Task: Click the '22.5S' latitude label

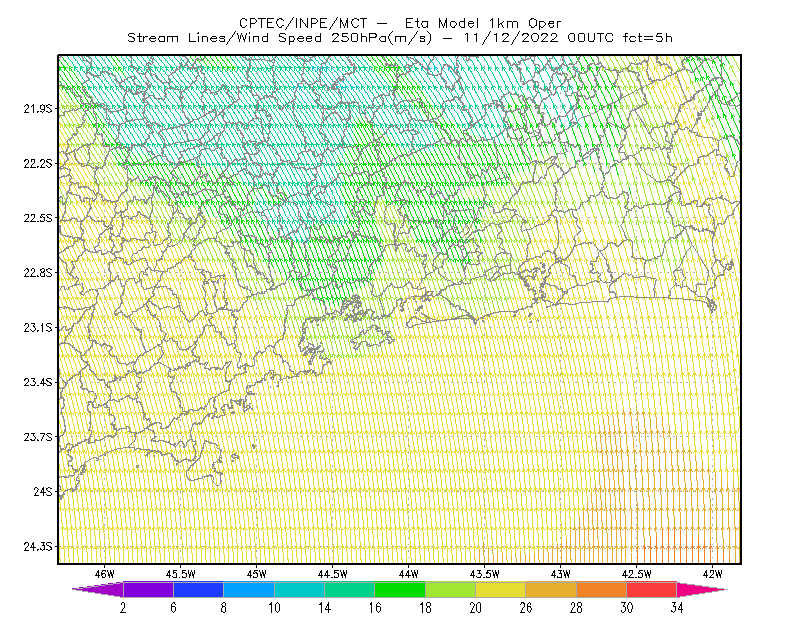Action: click(37, 218)
